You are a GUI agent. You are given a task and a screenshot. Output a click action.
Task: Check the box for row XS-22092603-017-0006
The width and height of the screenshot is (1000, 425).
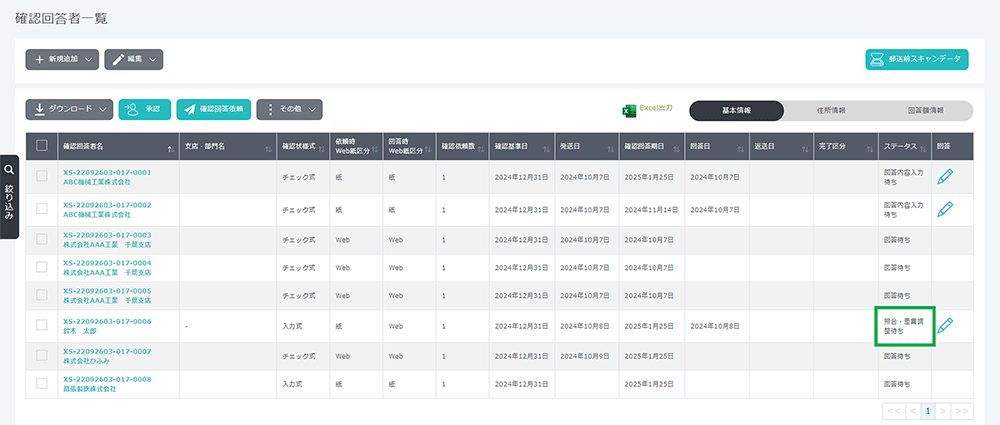pyautogui.click(x=42, y=325)
